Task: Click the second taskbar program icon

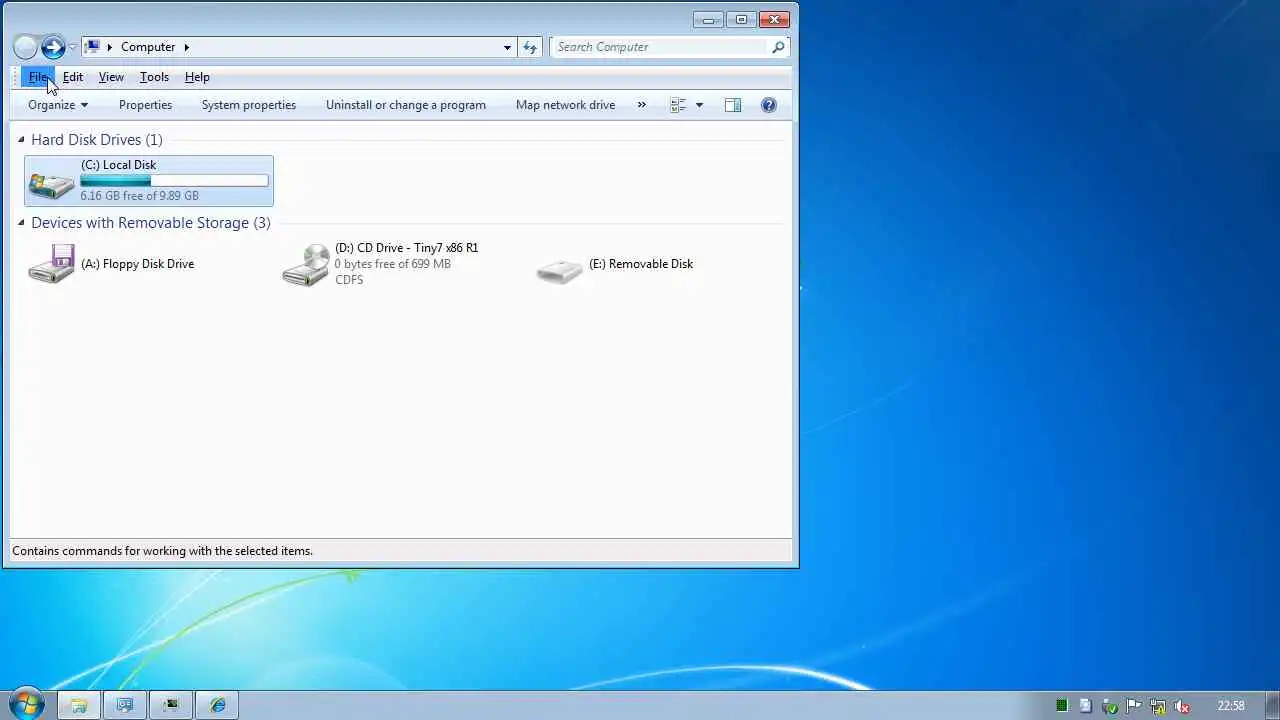Action: click(125, 705)
